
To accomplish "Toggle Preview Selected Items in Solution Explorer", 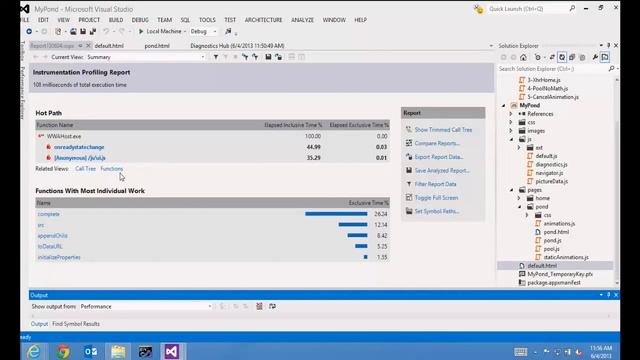I will pos(605,58).
